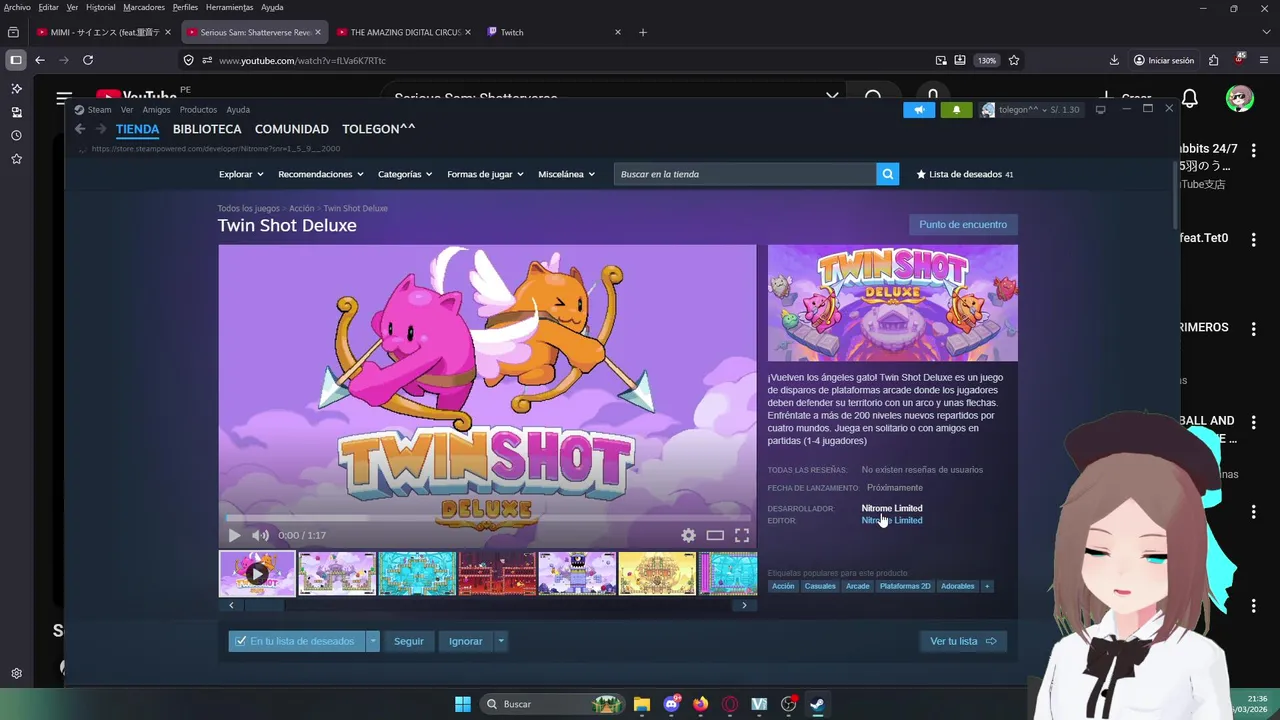Seek in the trailer progress bar

pos(487,517)
